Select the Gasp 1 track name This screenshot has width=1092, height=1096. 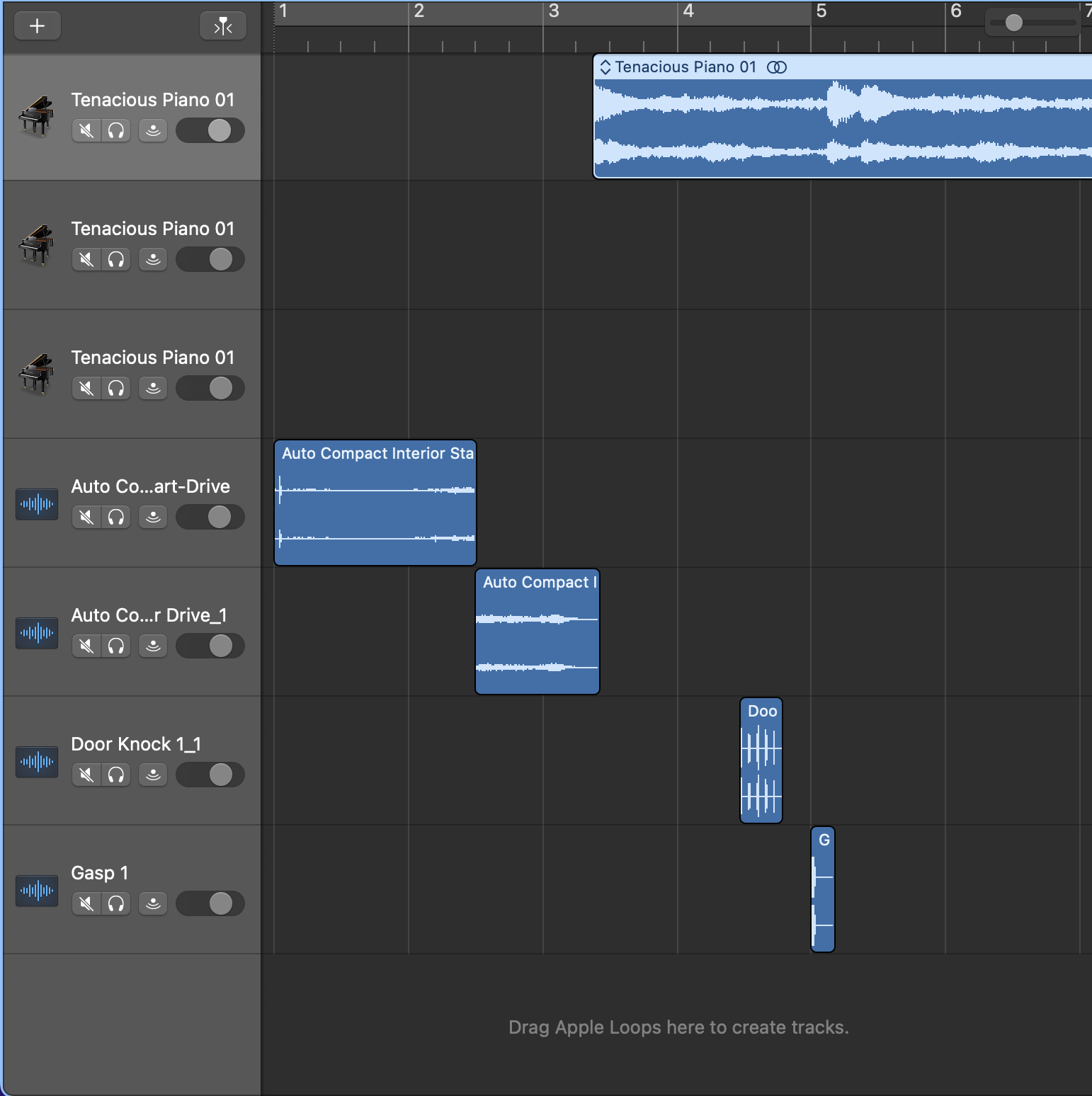[100, 873]
